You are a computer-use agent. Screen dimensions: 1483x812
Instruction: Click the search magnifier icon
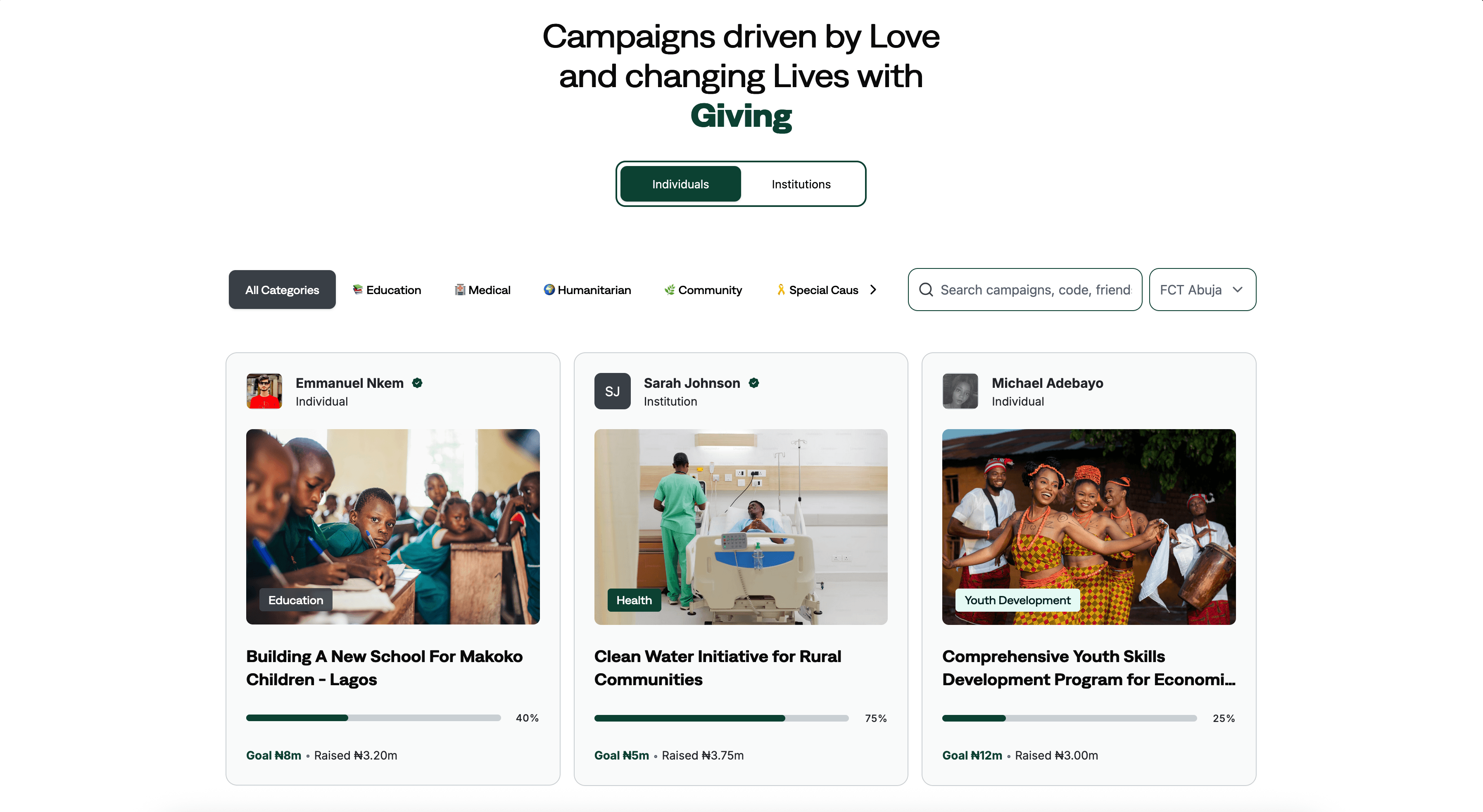(926, 290)
